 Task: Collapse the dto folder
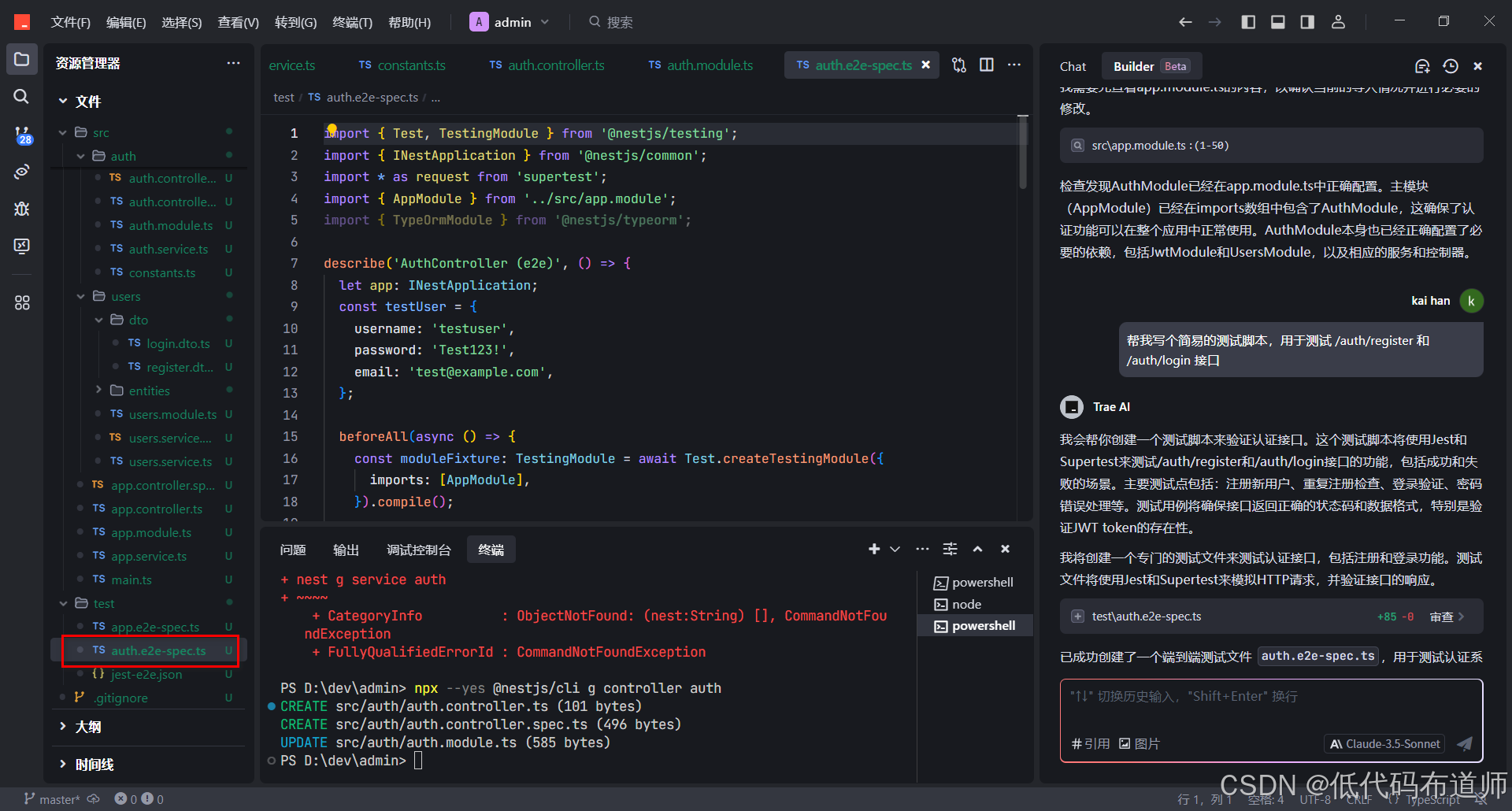[x=99, y=320]
